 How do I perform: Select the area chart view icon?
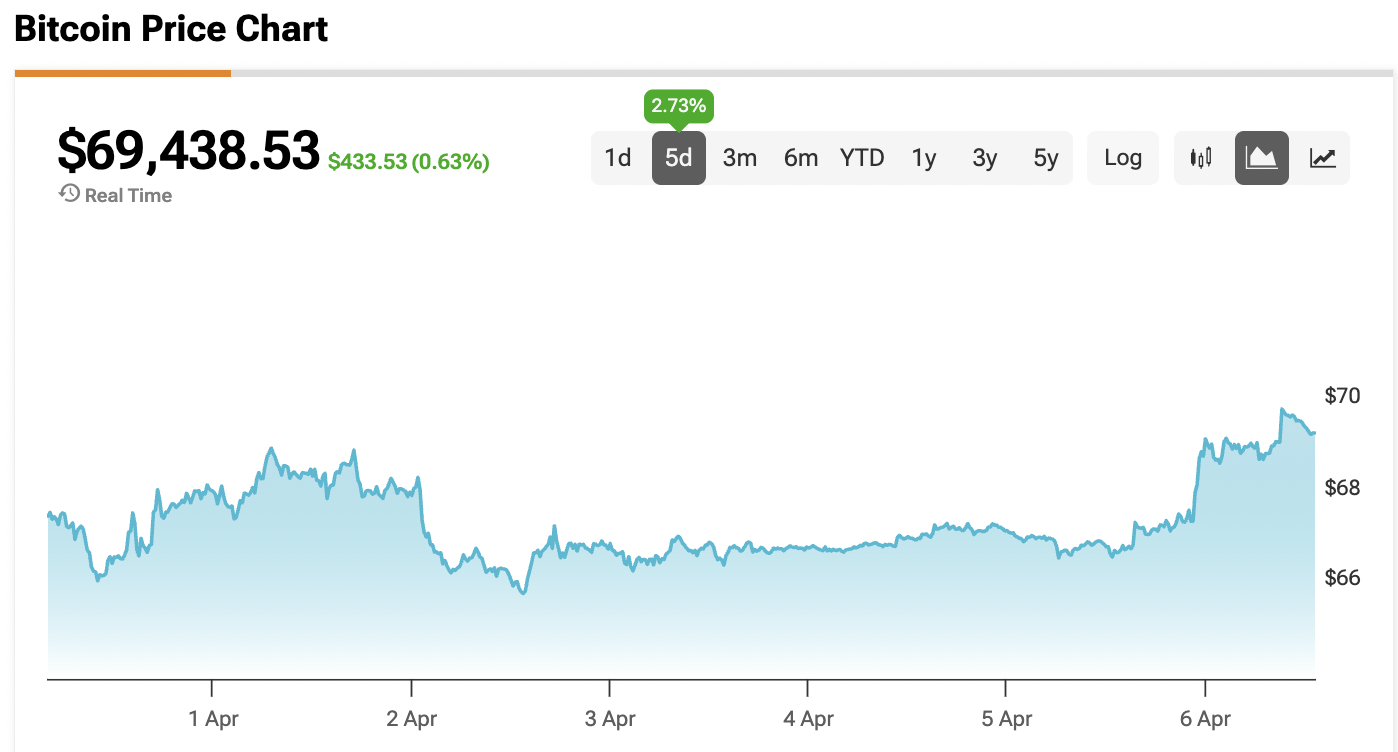(x=1261, y=157)
